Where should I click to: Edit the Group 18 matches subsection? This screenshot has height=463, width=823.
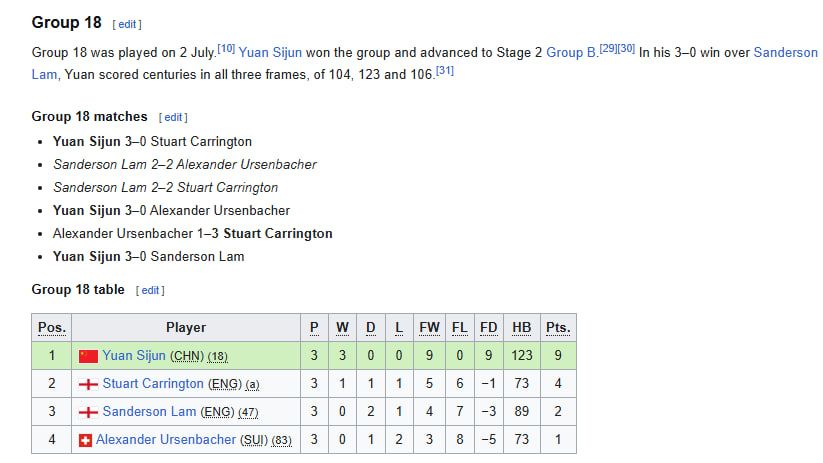[x=173, y=118]
